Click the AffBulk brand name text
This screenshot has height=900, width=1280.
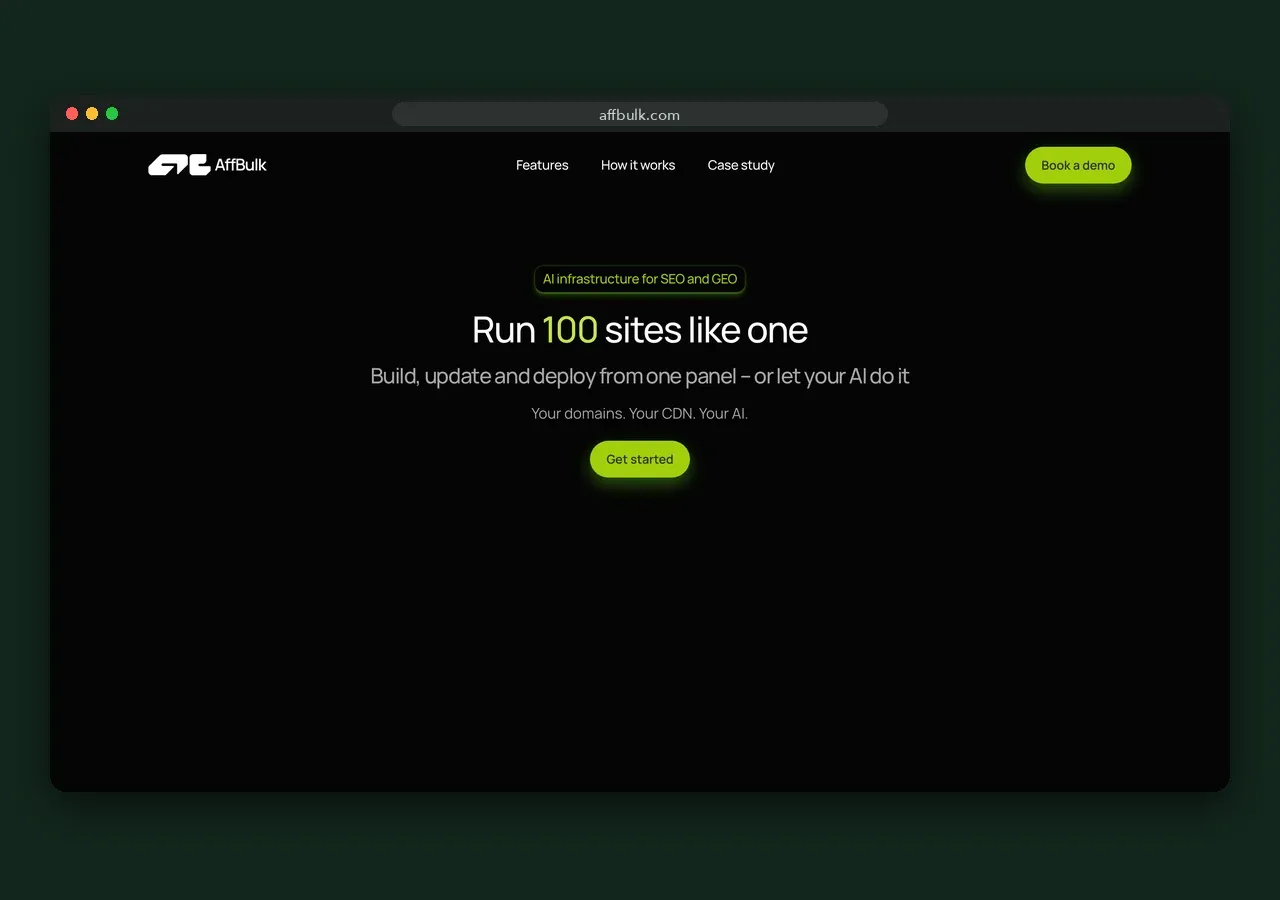(x=241, y=165)
